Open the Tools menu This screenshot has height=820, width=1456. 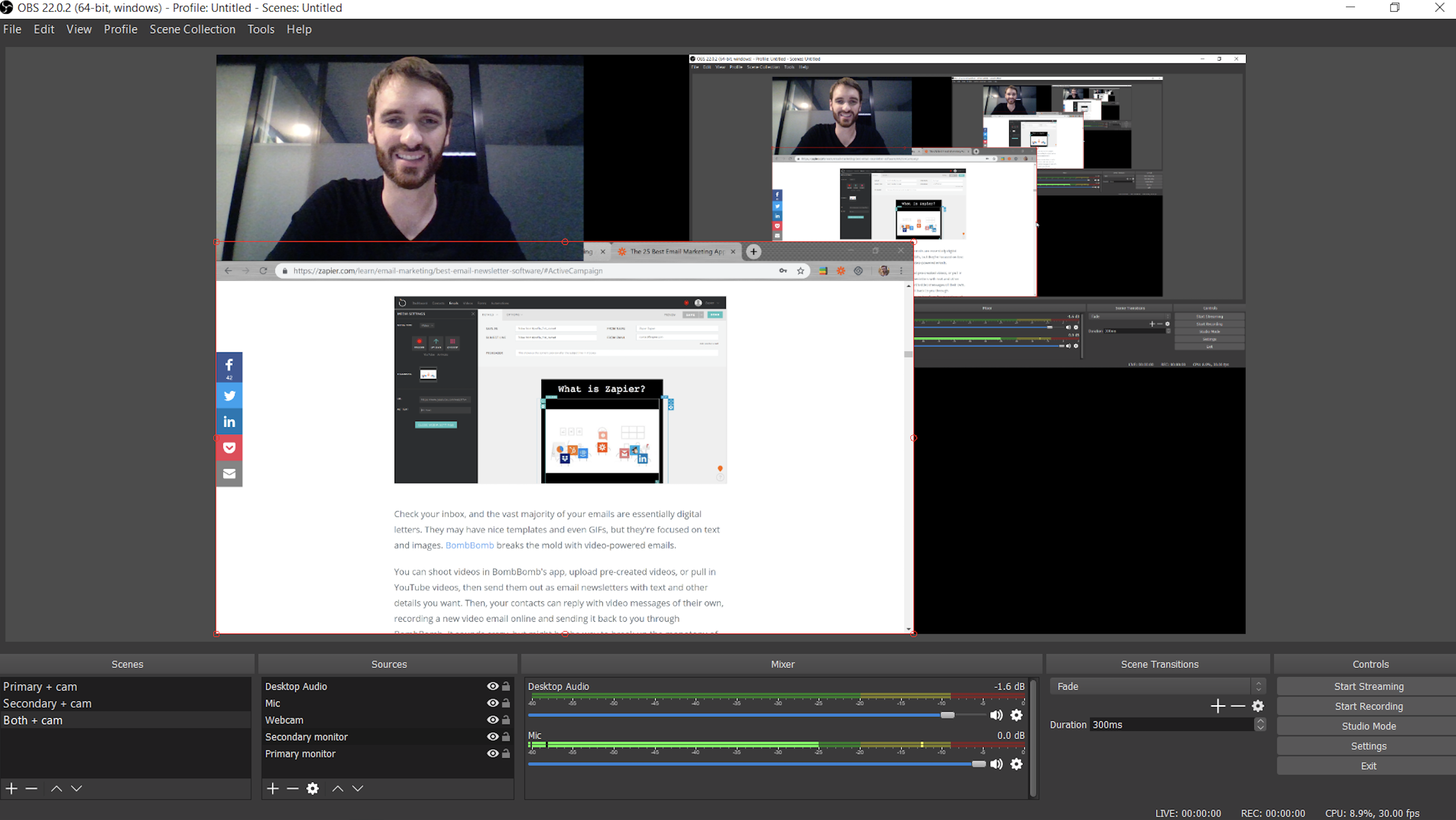click(261, 29)
